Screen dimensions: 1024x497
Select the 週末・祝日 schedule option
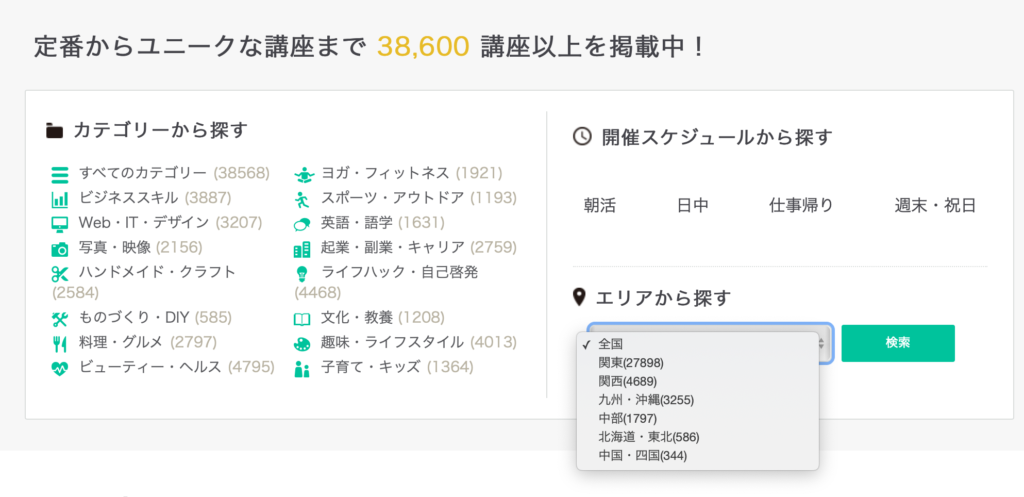pos(935,206)
